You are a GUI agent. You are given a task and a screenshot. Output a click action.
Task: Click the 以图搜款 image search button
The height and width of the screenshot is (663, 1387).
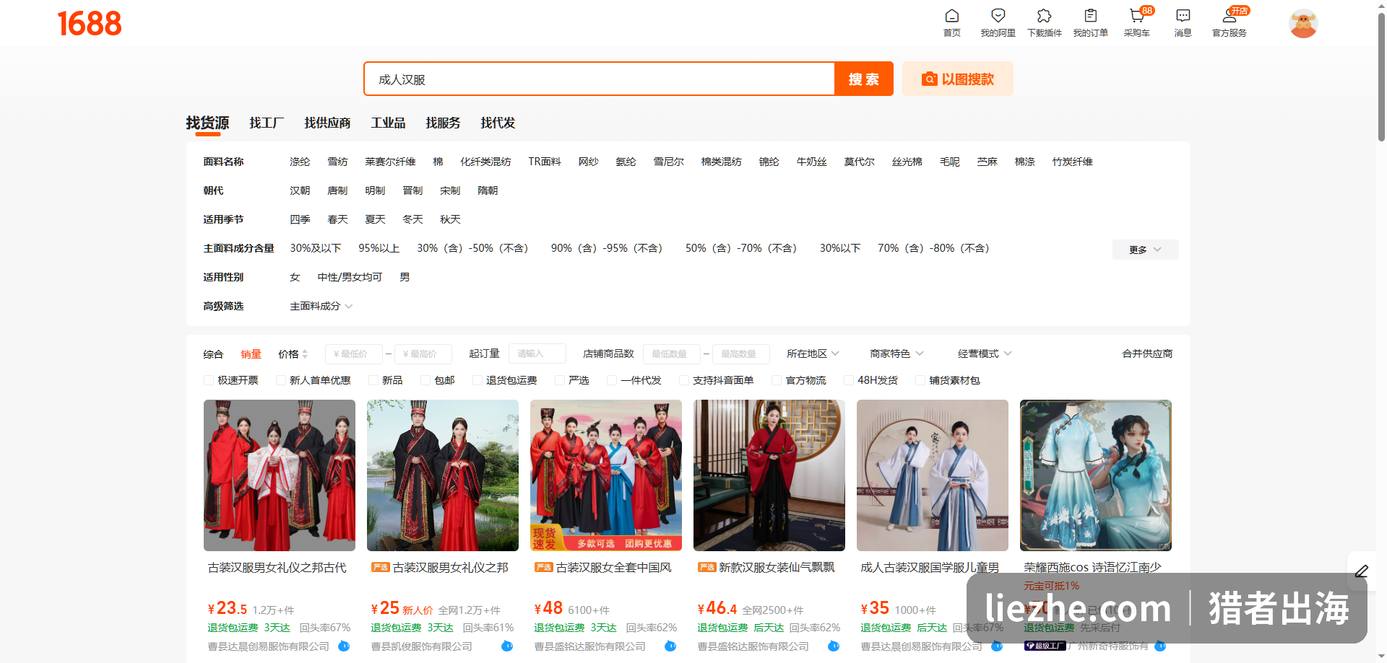pyautogui.click(x=957, y=79)
